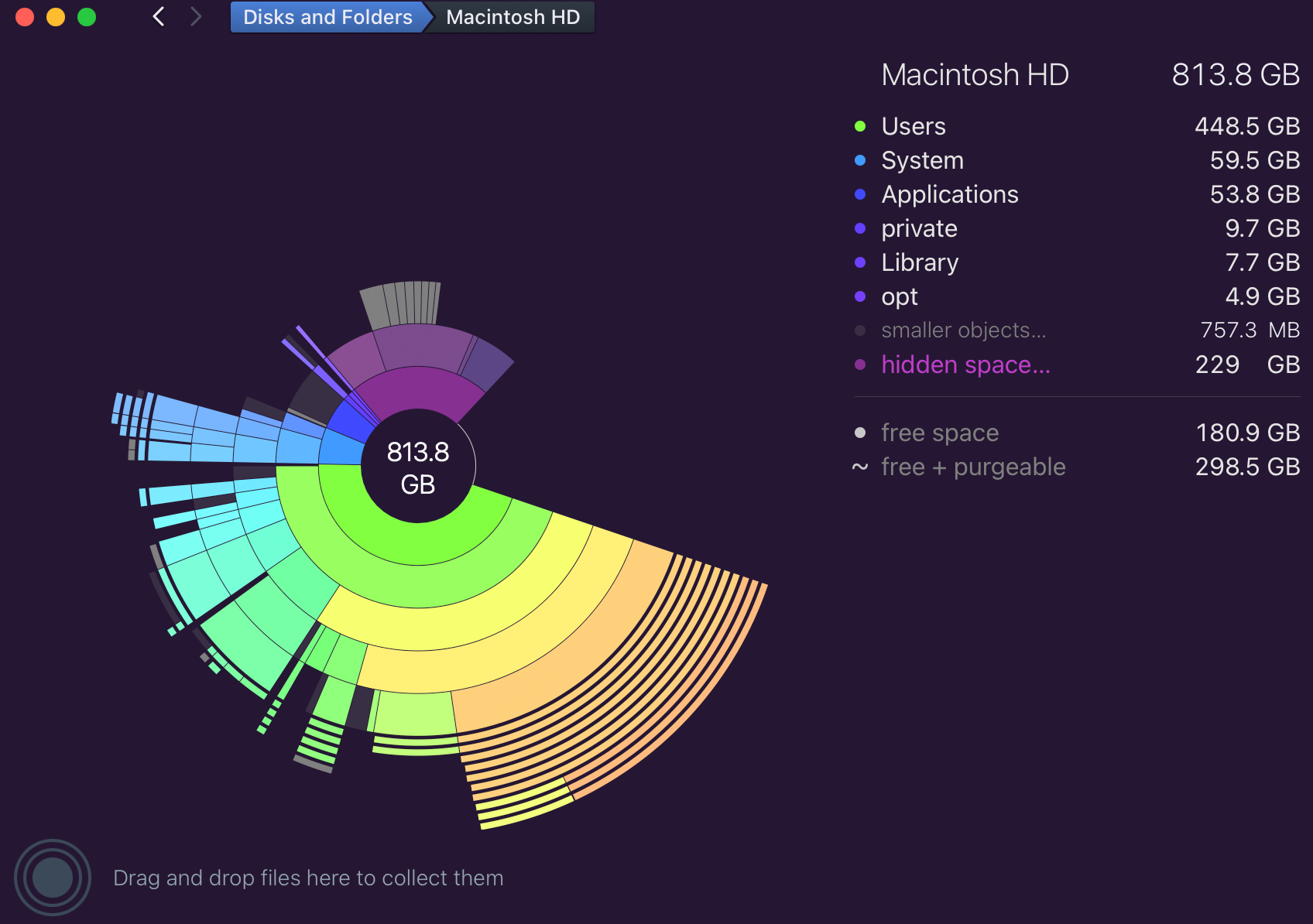Image resolution: width=1313 pixels, height=924 pixels.
Task: Click the 298.5 GB purgeable value
Action: pyautogui.click(x=1248, y=467)
